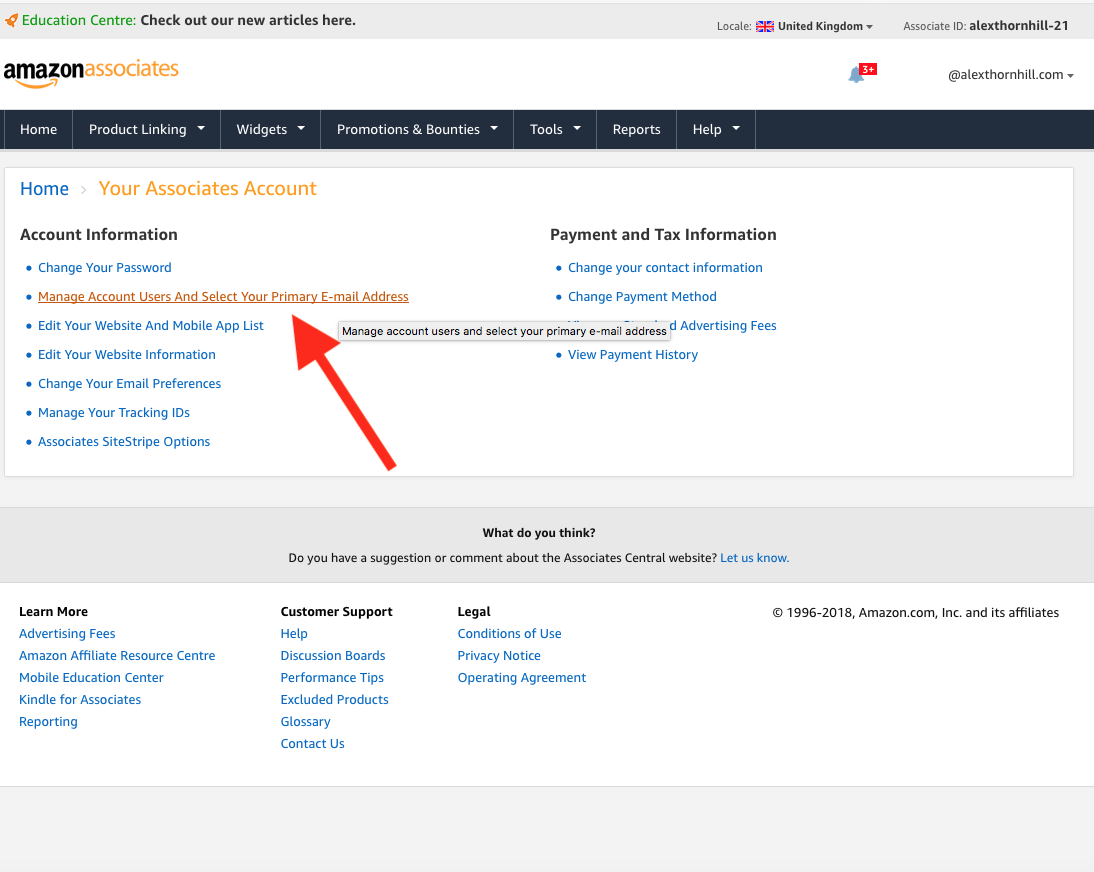
Task: Click the Let us know feedback link
Action: tap(754, 557)
